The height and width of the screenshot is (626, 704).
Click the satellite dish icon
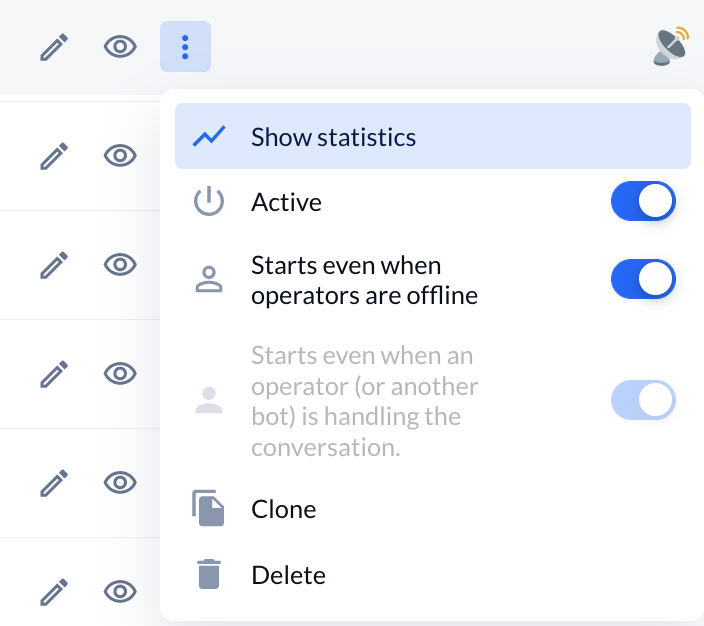click(671, 46)
